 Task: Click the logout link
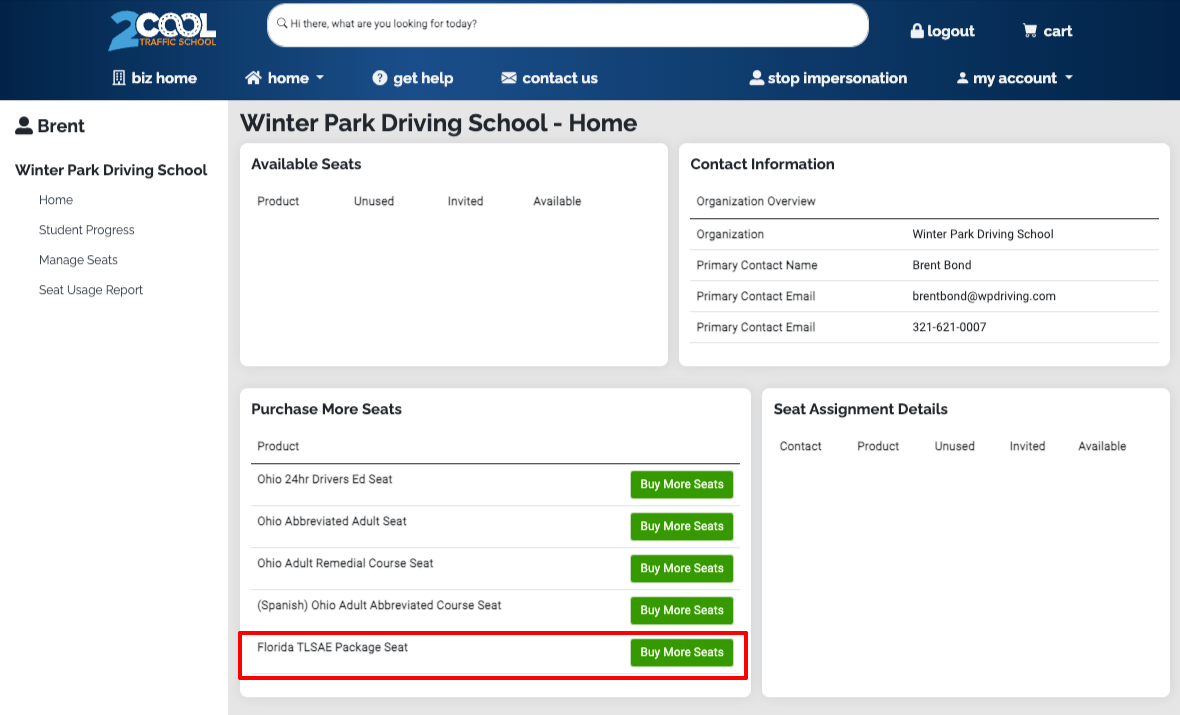click(x=942, y=31)
